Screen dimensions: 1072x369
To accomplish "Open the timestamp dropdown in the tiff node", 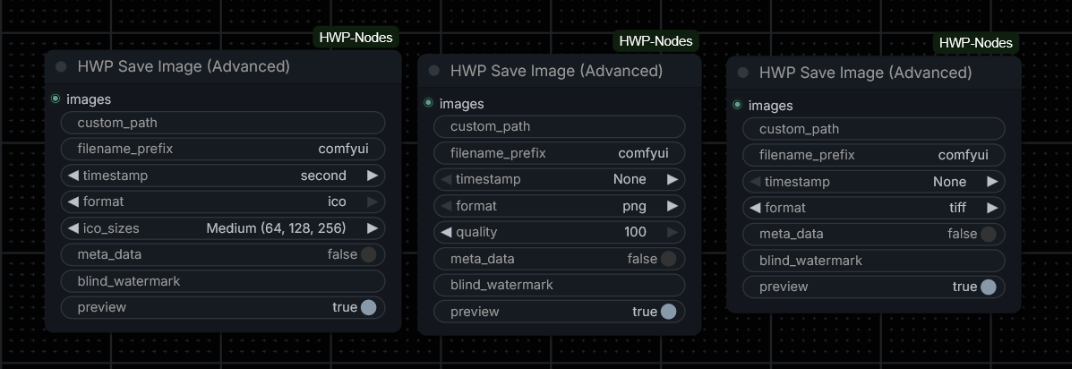I will coord(874,182).
